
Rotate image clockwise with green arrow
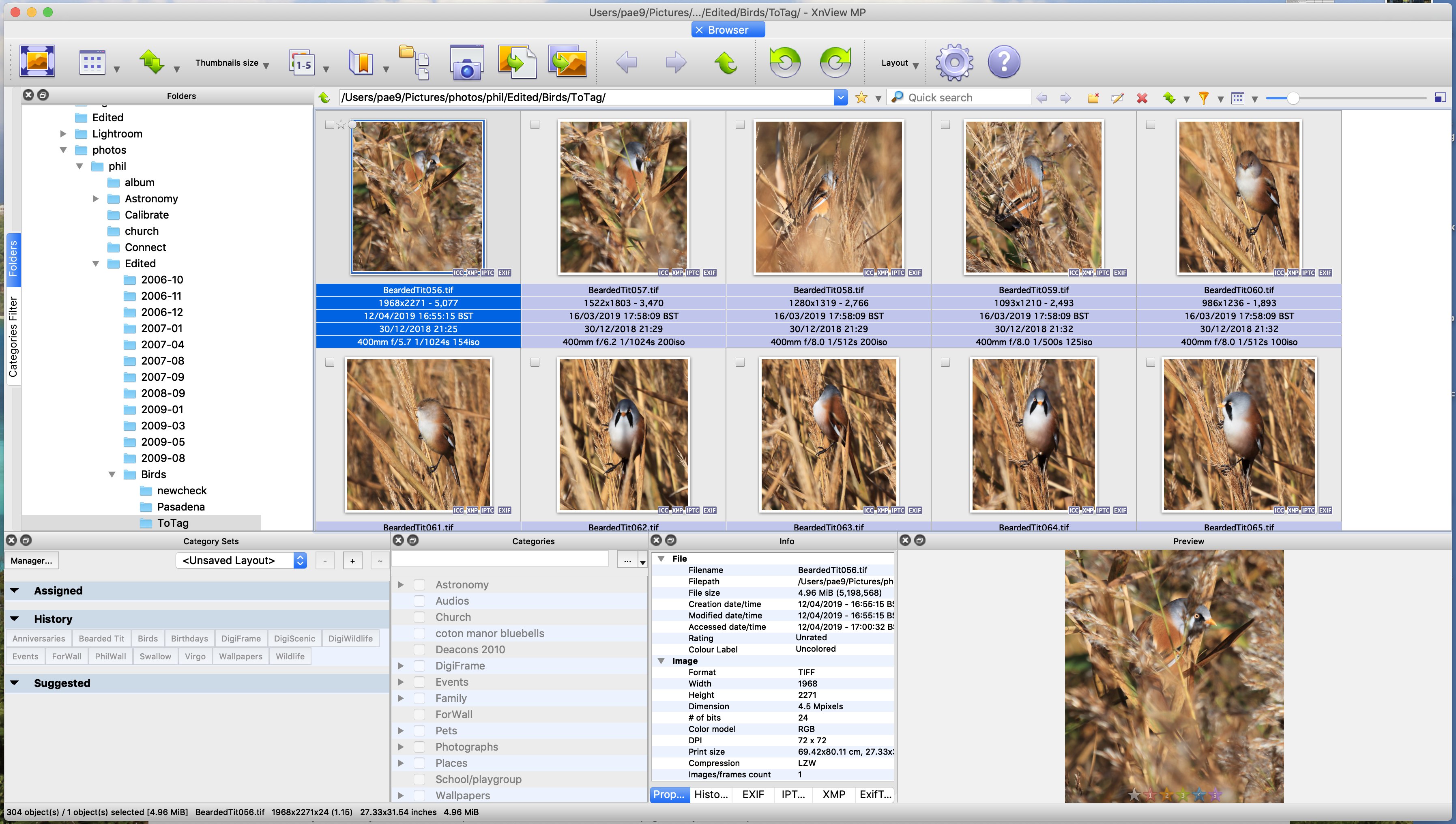coord(835,62)
